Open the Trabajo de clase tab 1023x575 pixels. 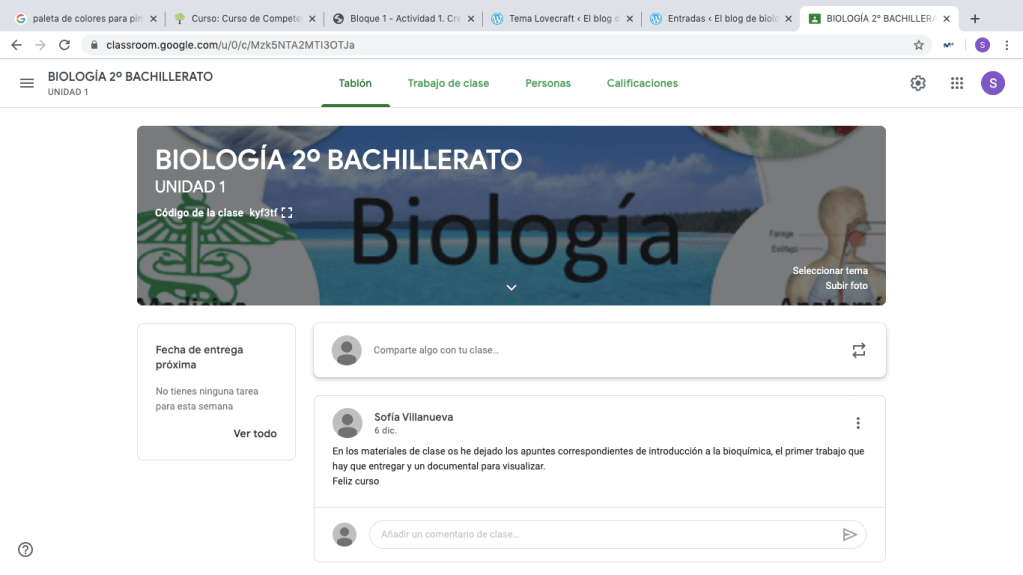(448, 84)
